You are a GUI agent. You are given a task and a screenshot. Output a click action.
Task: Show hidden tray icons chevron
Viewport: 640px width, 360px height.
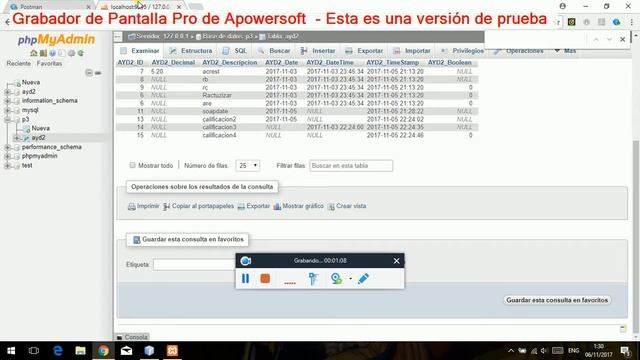point(511,351)
